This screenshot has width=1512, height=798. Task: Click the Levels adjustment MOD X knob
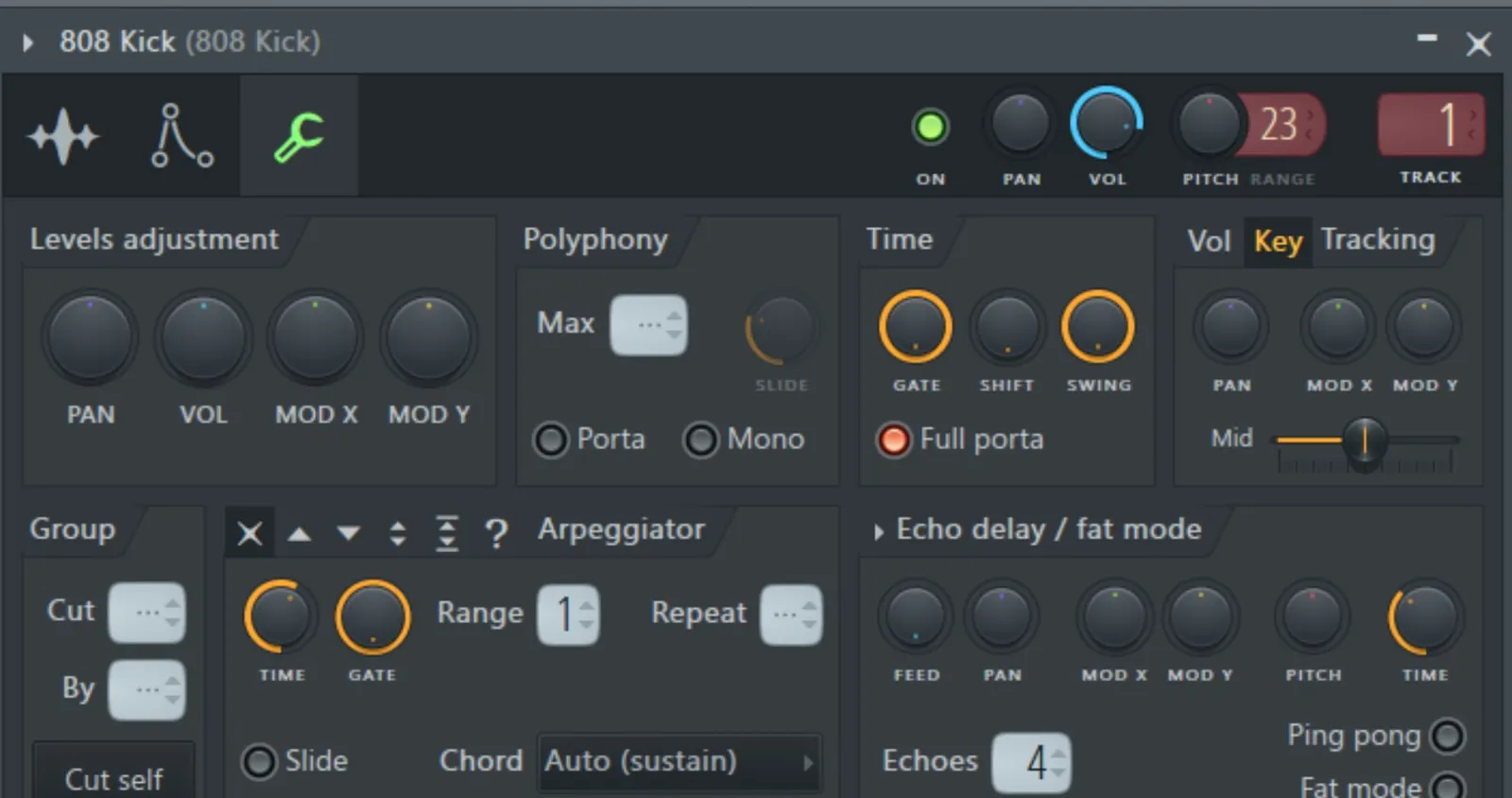(316, 338)
